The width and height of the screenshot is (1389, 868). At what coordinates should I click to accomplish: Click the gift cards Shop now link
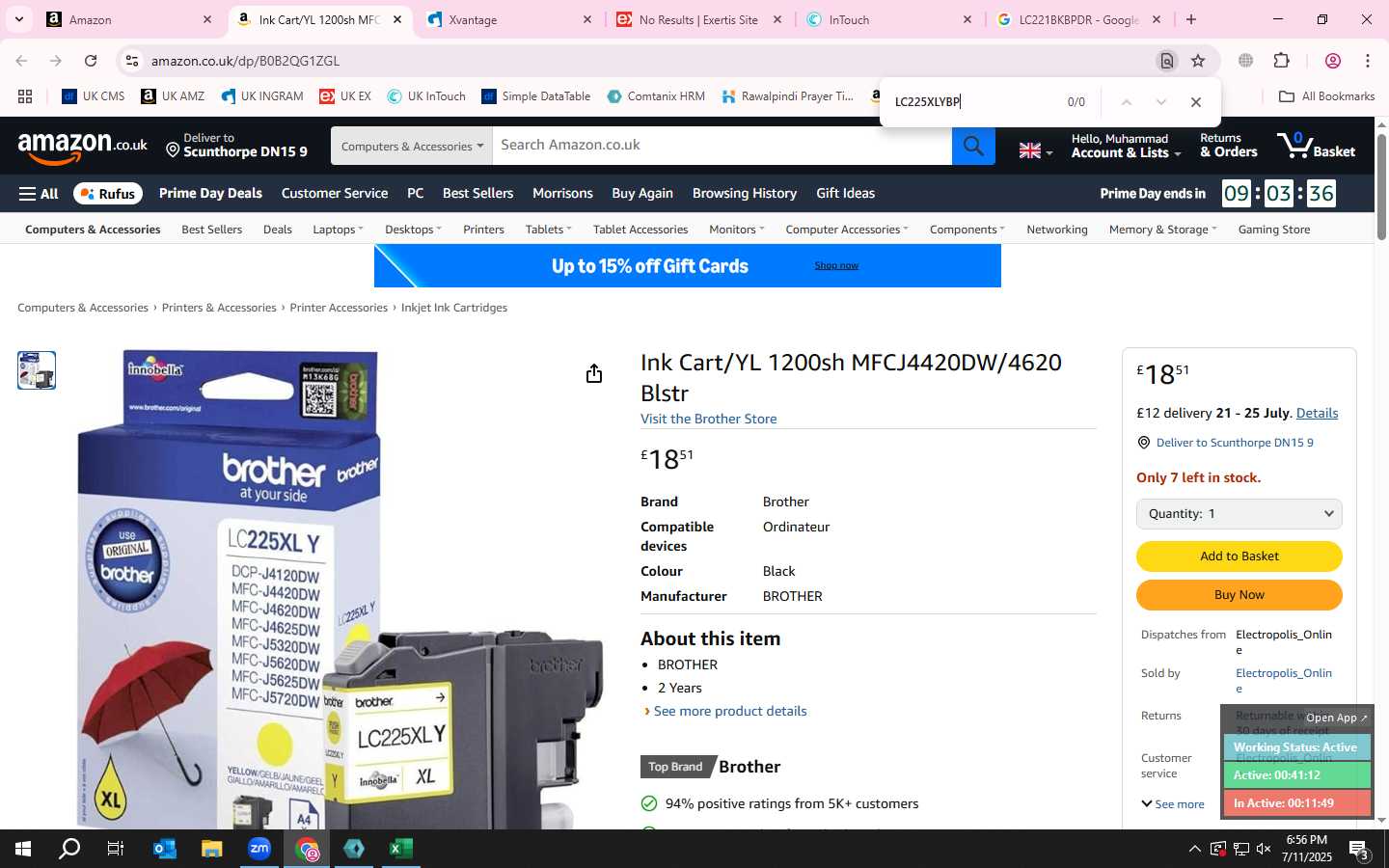click(x=836, y=265)
